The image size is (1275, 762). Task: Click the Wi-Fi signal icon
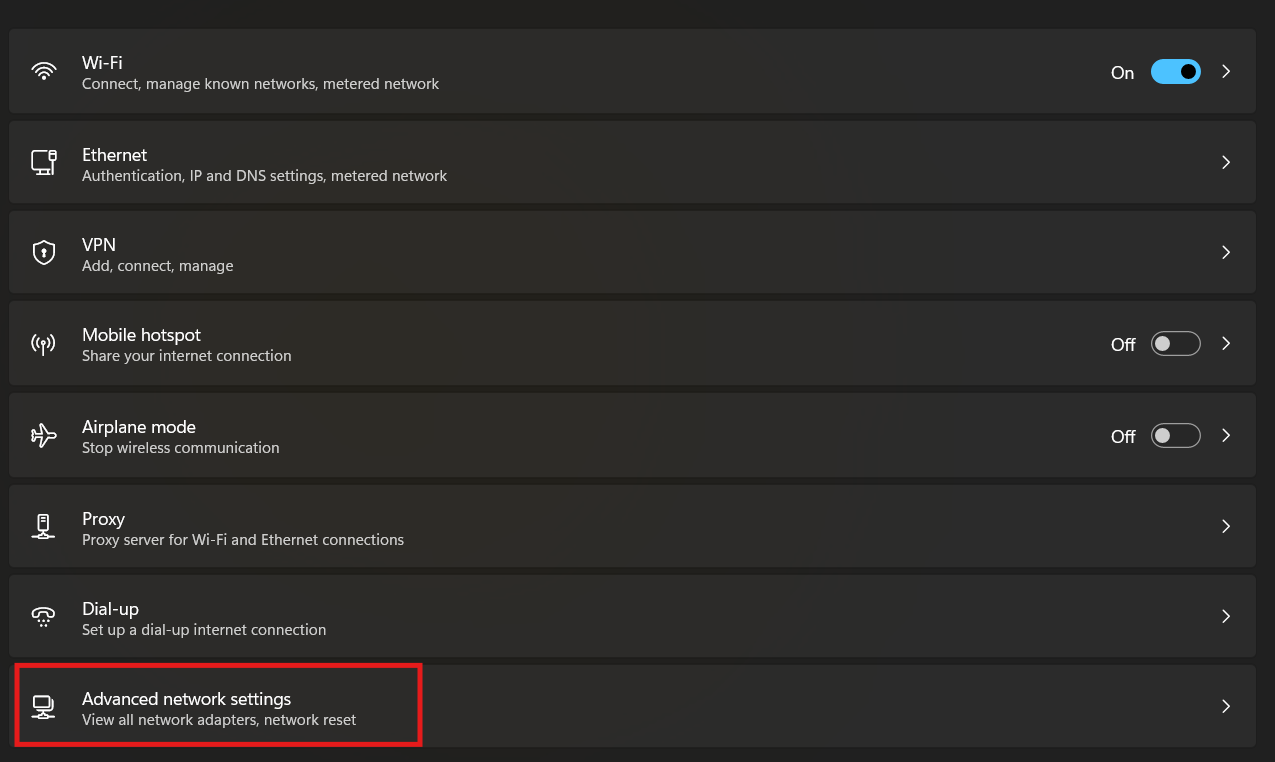coord(44,72)
